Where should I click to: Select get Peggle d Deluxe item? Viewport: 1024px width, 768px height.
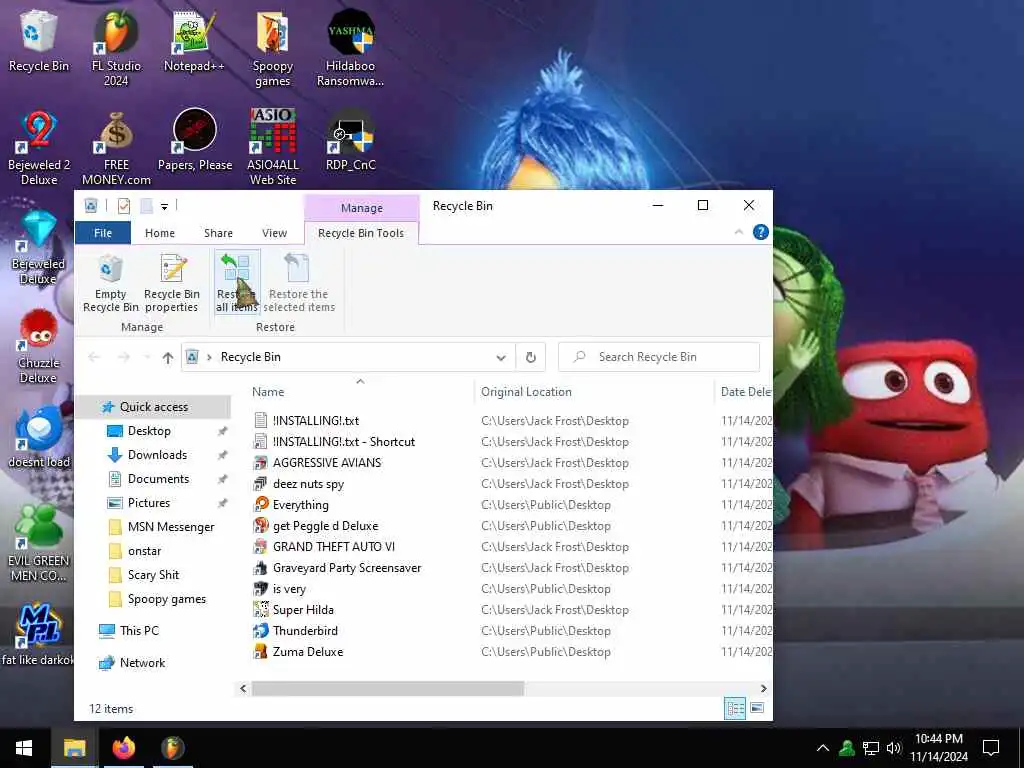click(x=325, y=526)
